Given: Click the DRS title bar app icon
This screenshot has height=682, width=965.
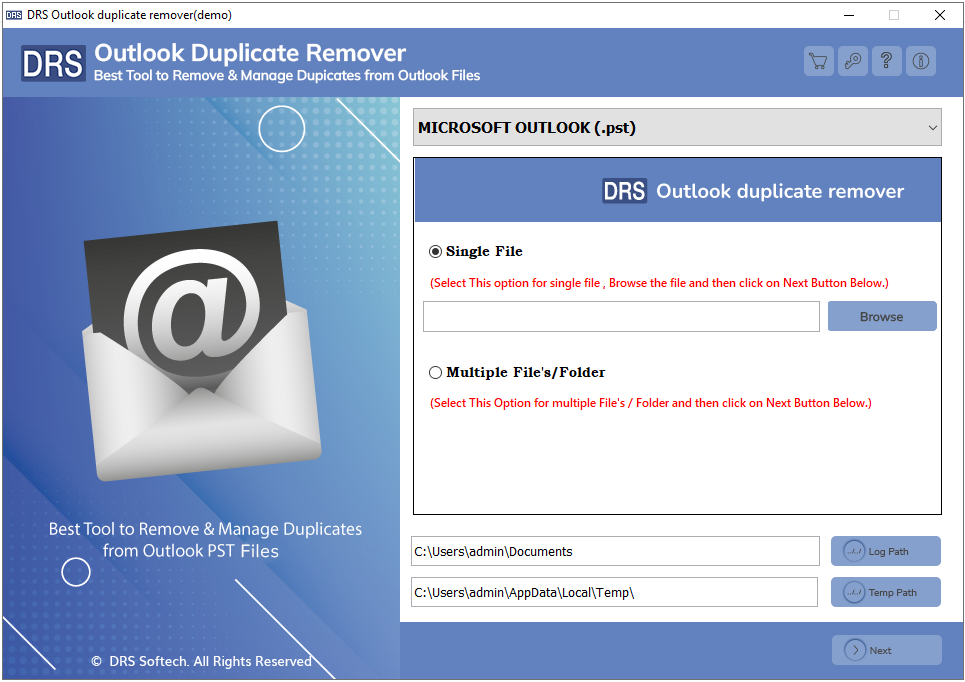Looking at the screenshot, I should [14, 15].
